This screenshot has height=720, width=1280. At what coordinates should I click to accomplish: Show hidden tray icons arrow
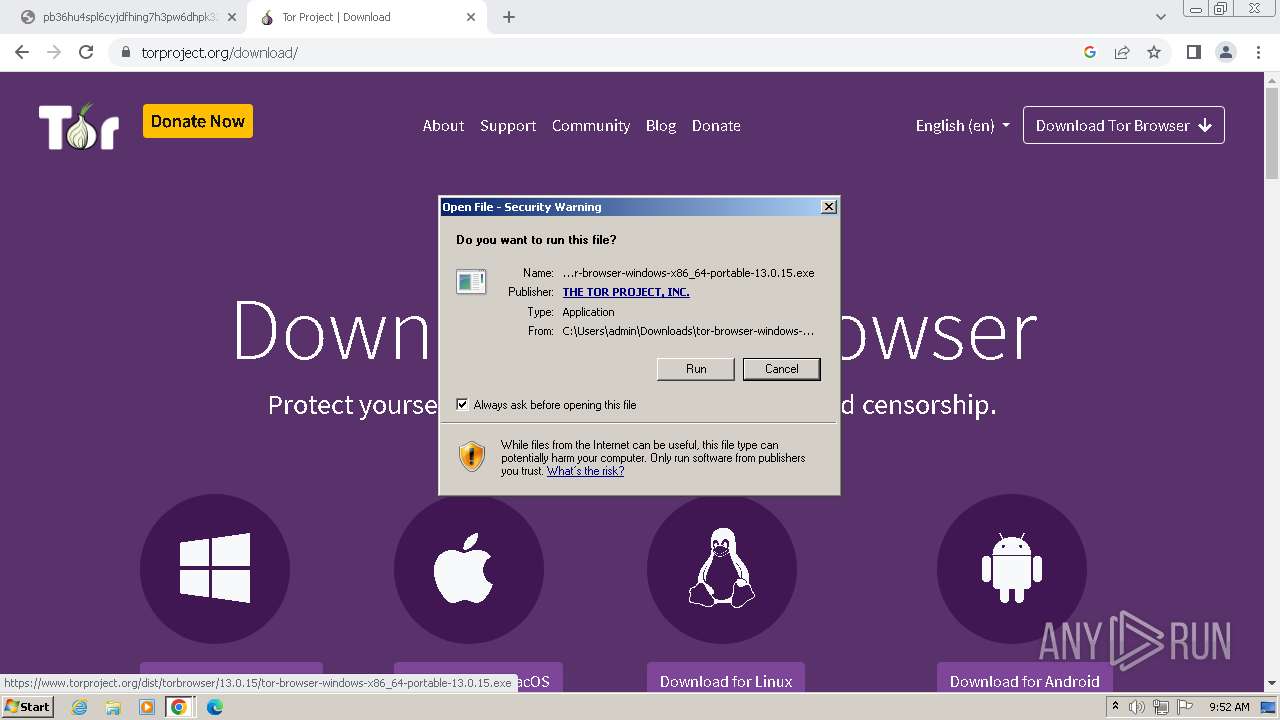point(1116,707)
